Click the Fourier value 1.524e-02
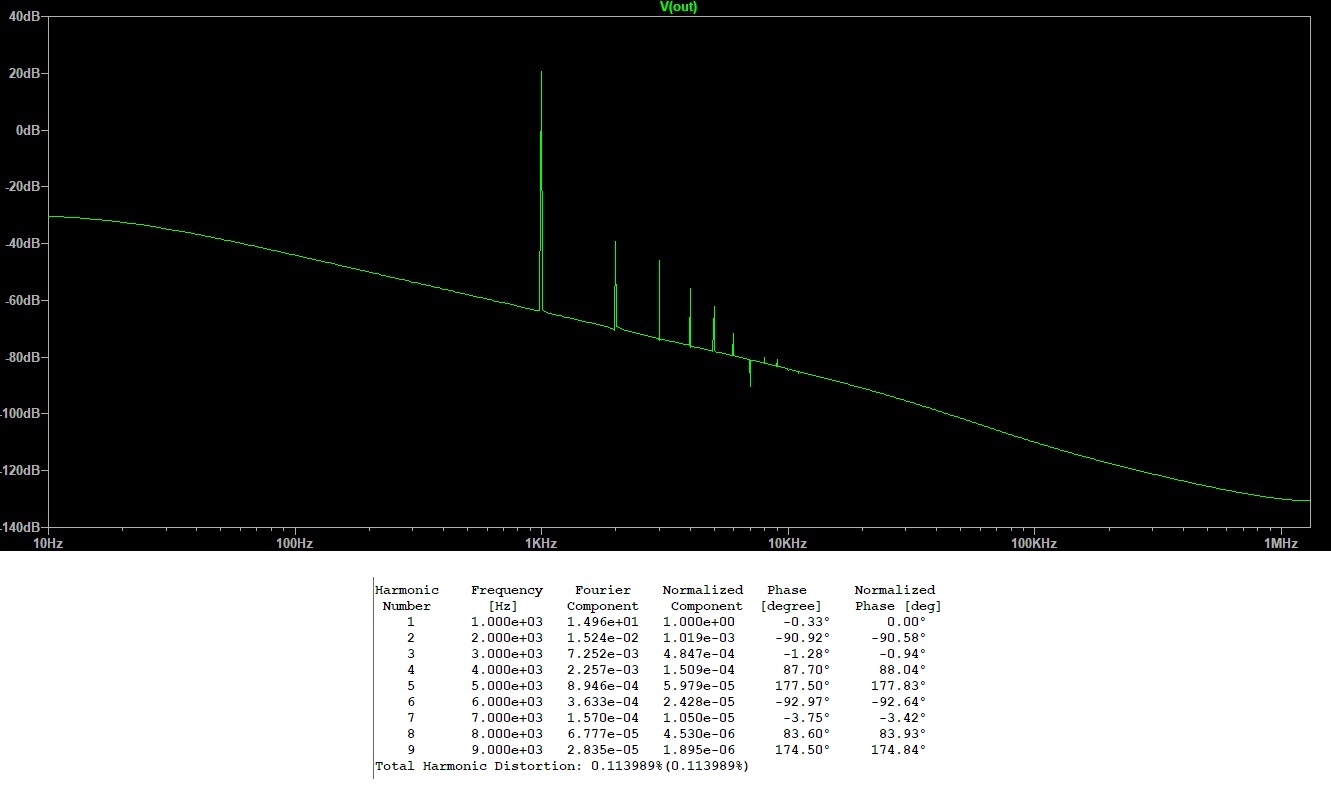The width and height of the screenshot is (1331, 791). click(x=603, y=638)
